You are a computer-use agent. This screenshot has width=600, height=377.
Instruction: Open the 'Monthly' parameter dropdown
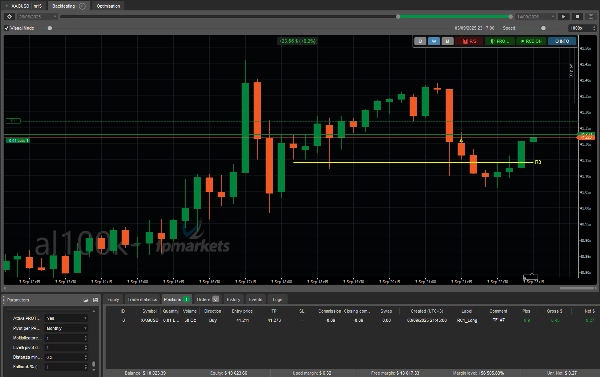[67, 328]
